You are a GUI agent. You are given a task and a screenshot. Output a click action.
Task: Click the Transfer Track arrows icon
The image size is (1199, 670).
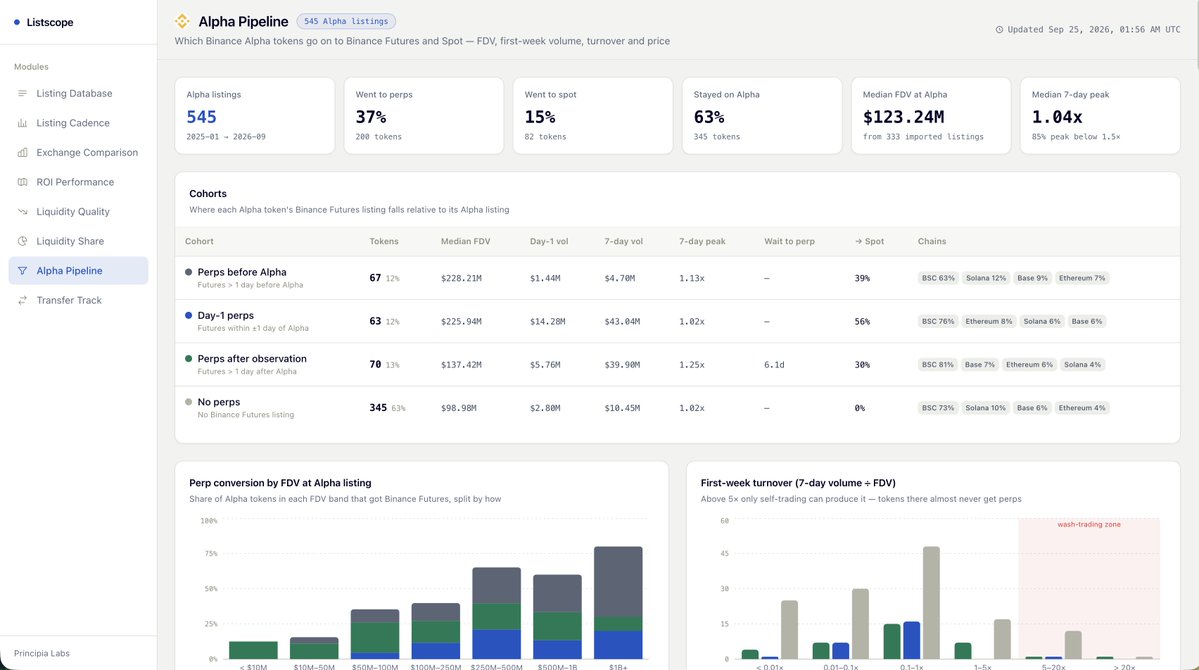click(22, 301)
